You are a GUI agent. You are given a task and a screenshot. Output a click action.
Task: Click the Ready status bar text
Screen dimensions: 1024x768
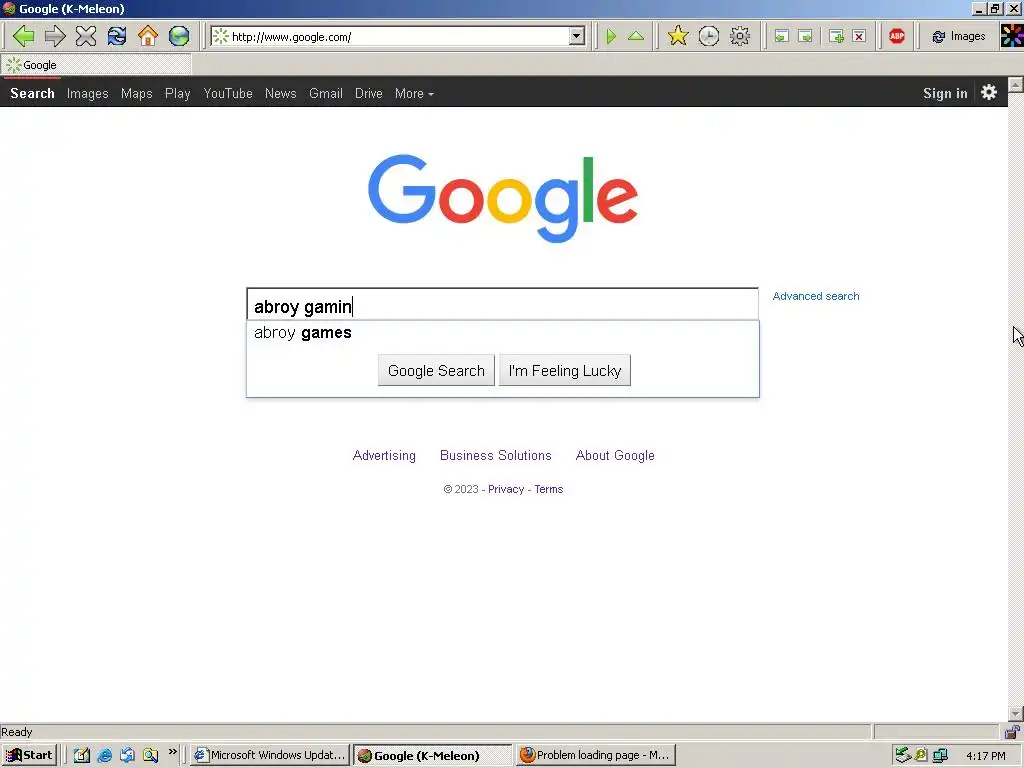[16, 732]
